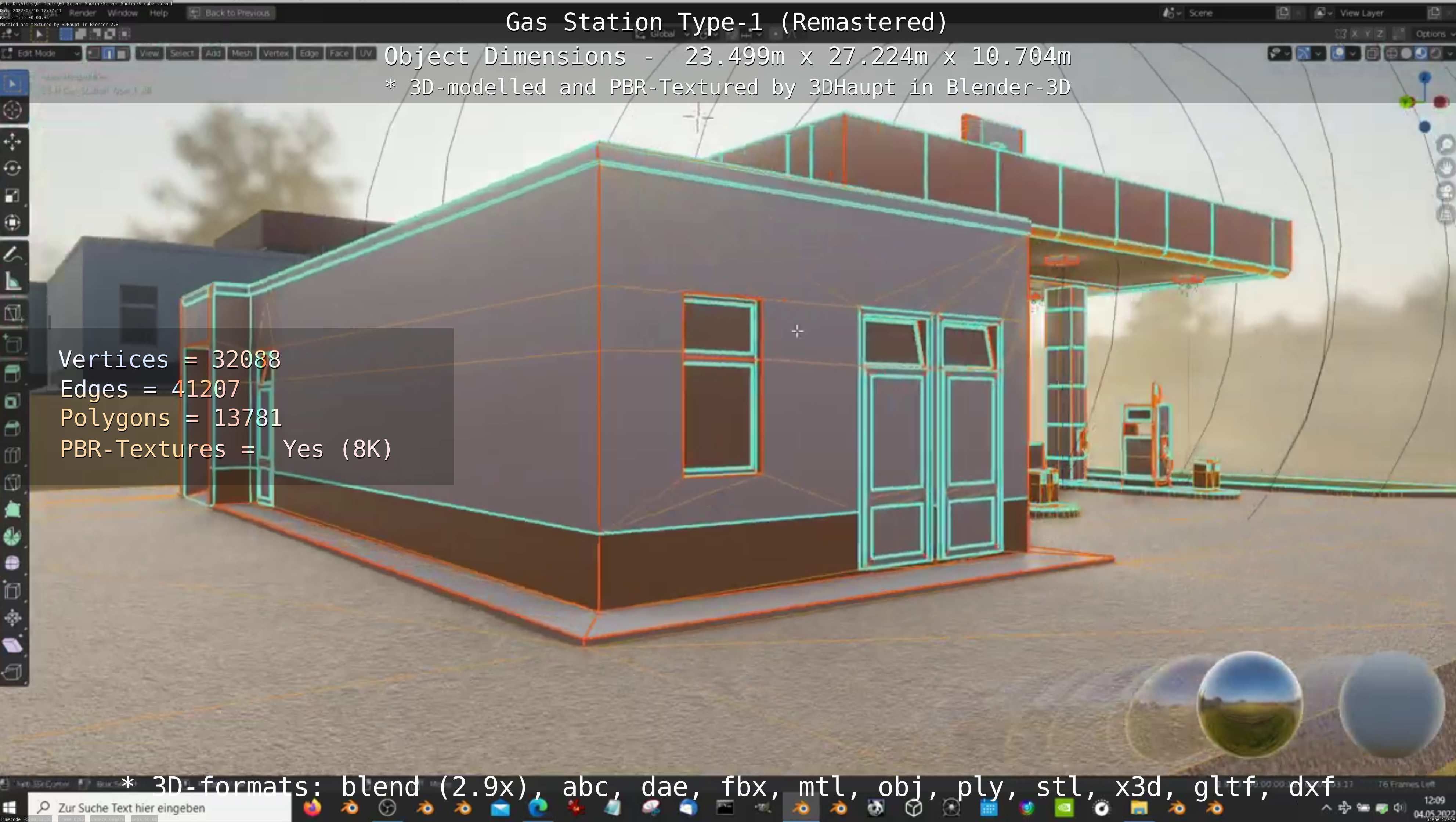Click the Back to Previous button
The width and height of the screenshot is (1456, 822).
231,13
